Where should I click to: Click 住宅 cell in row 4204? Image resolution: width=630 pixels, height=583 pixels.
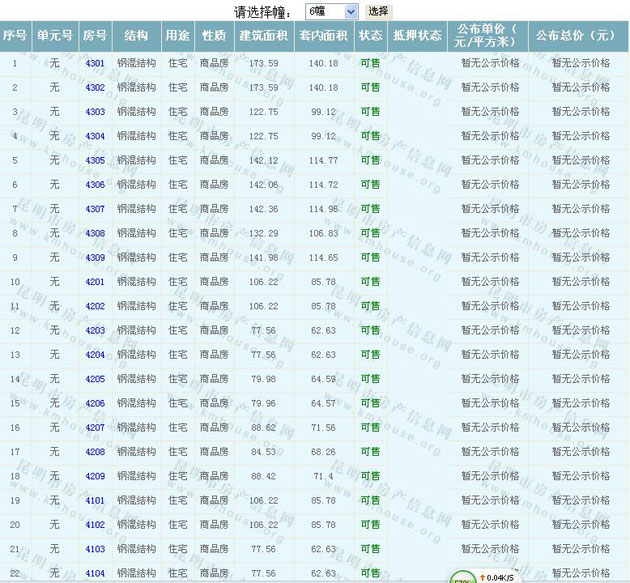pos(178,355)
